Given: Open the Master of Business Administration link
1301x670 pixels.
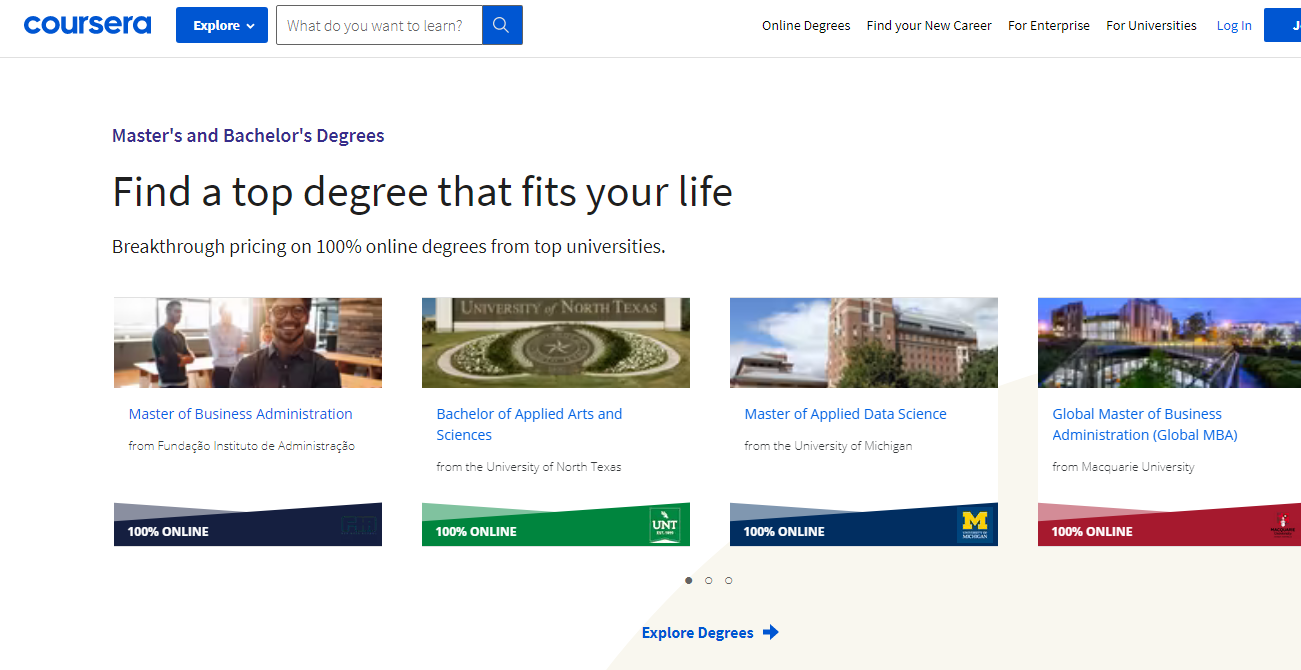Looking at the screenshot, I should click(241, 414).
